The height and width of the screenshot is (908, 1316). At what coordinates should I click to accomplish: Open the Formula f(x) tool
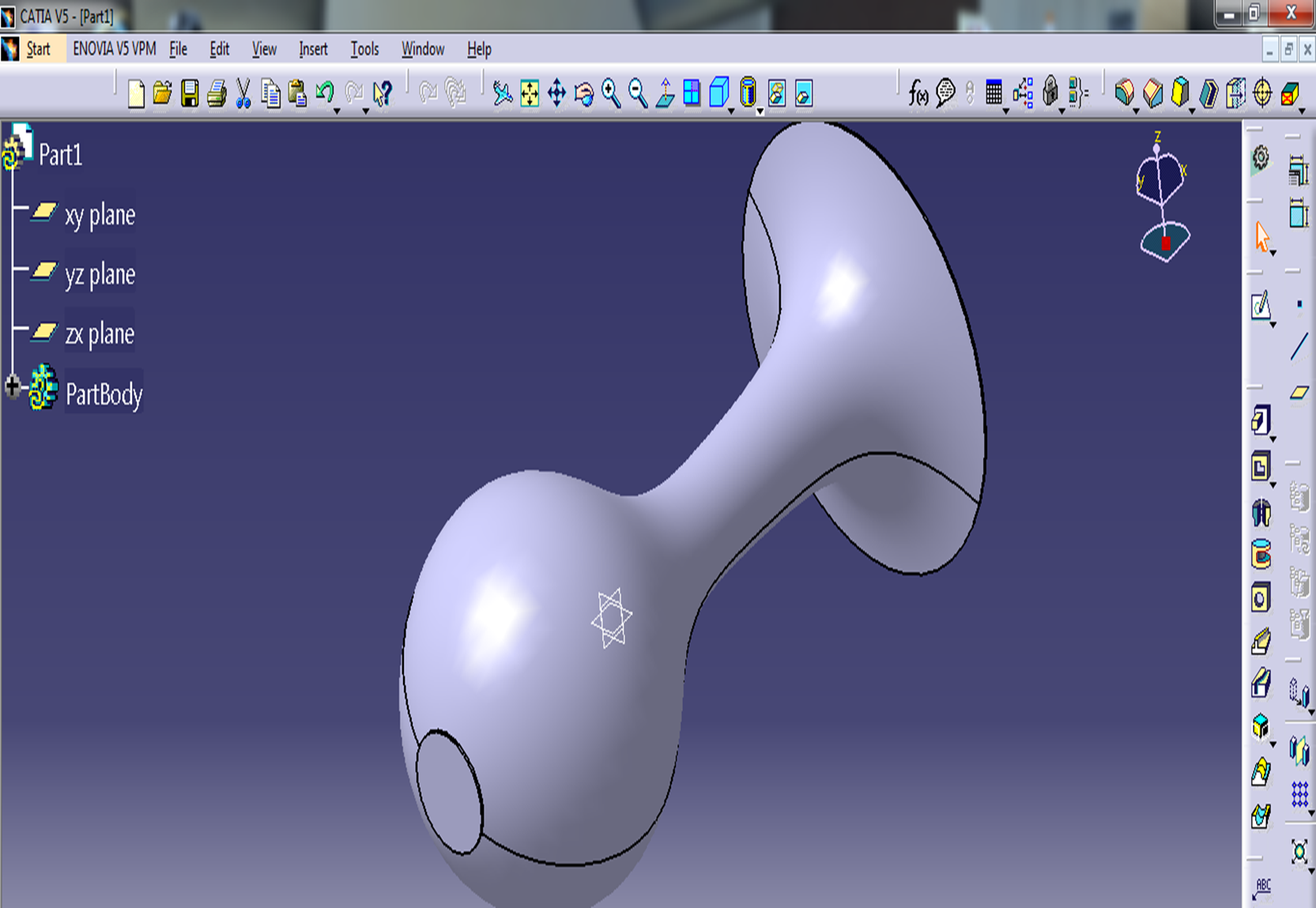tap(918, 94)
